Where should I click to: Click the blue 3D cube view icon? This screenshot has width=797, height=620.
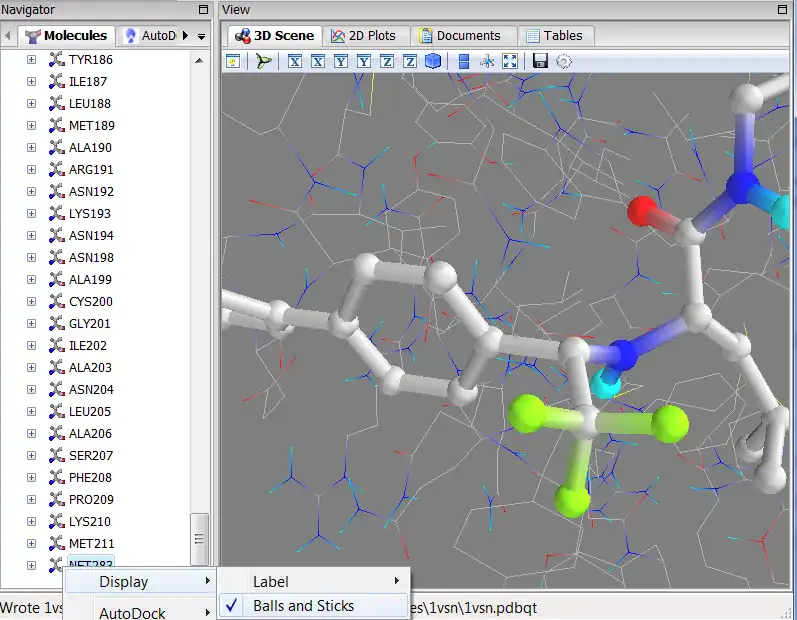coord(433,61)
